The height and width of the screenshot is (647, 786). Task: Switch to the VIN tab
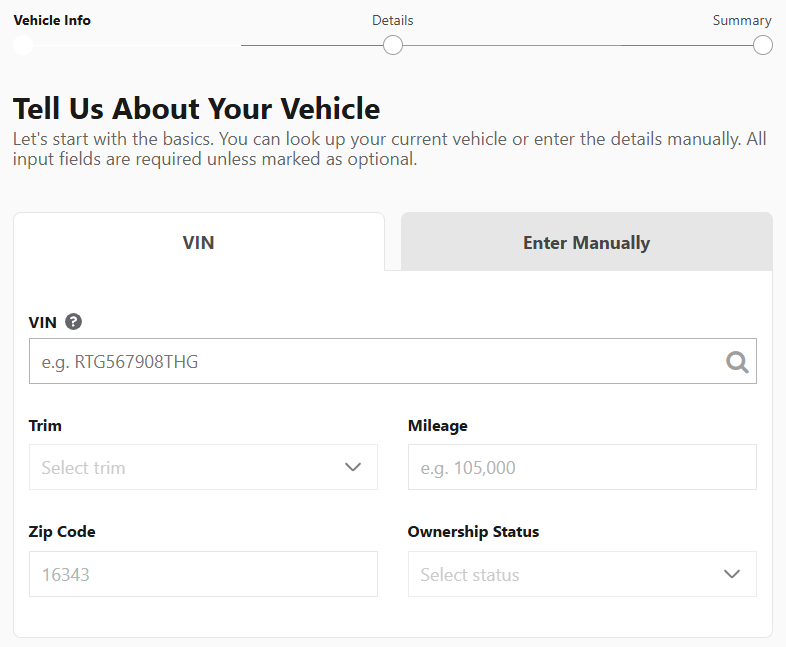point(199,242)
